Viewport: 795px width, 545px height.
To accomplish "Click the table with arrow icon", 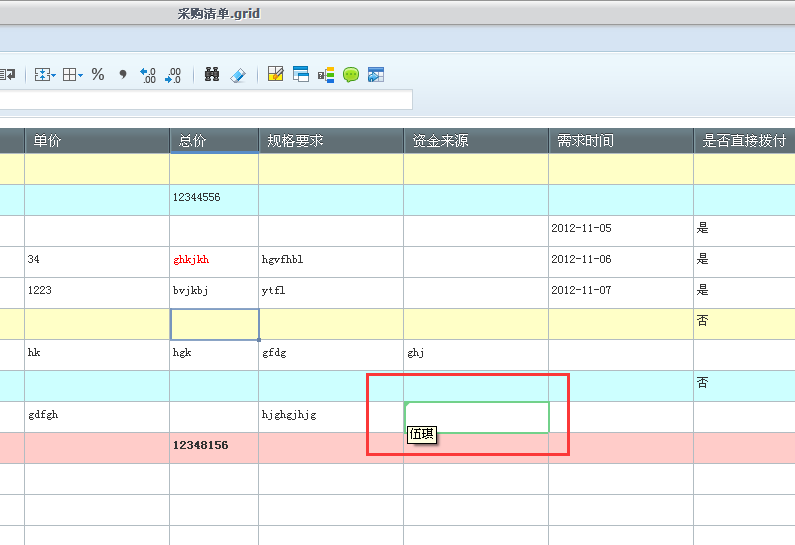I will click(376, 75).
